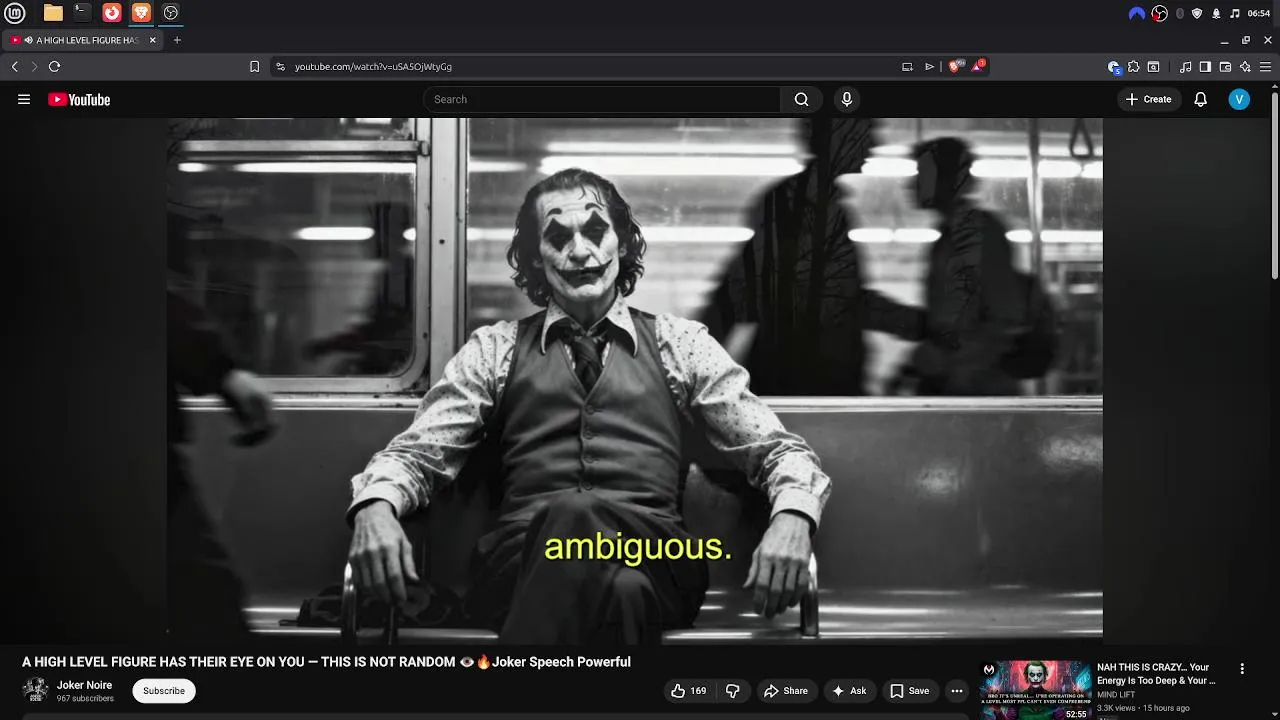The width and height of the screenshot is (1280, 720).
Task: Open the MIND LIFT recommended video thumbnail
Action: [1035, 690]
